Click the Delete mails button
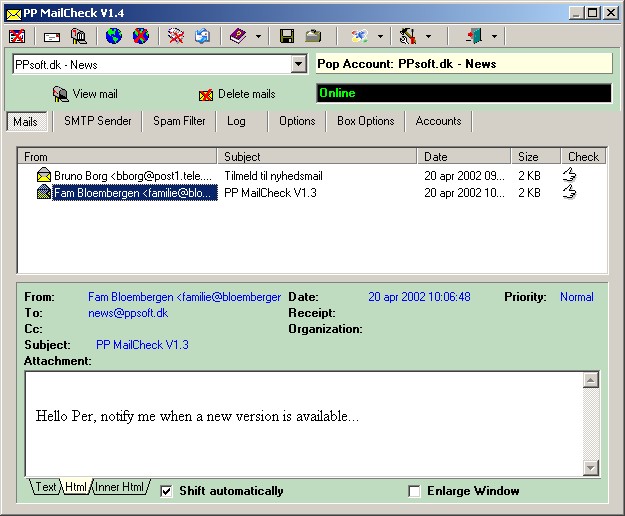This screenshot has width=625, height=516. (237, 94)
